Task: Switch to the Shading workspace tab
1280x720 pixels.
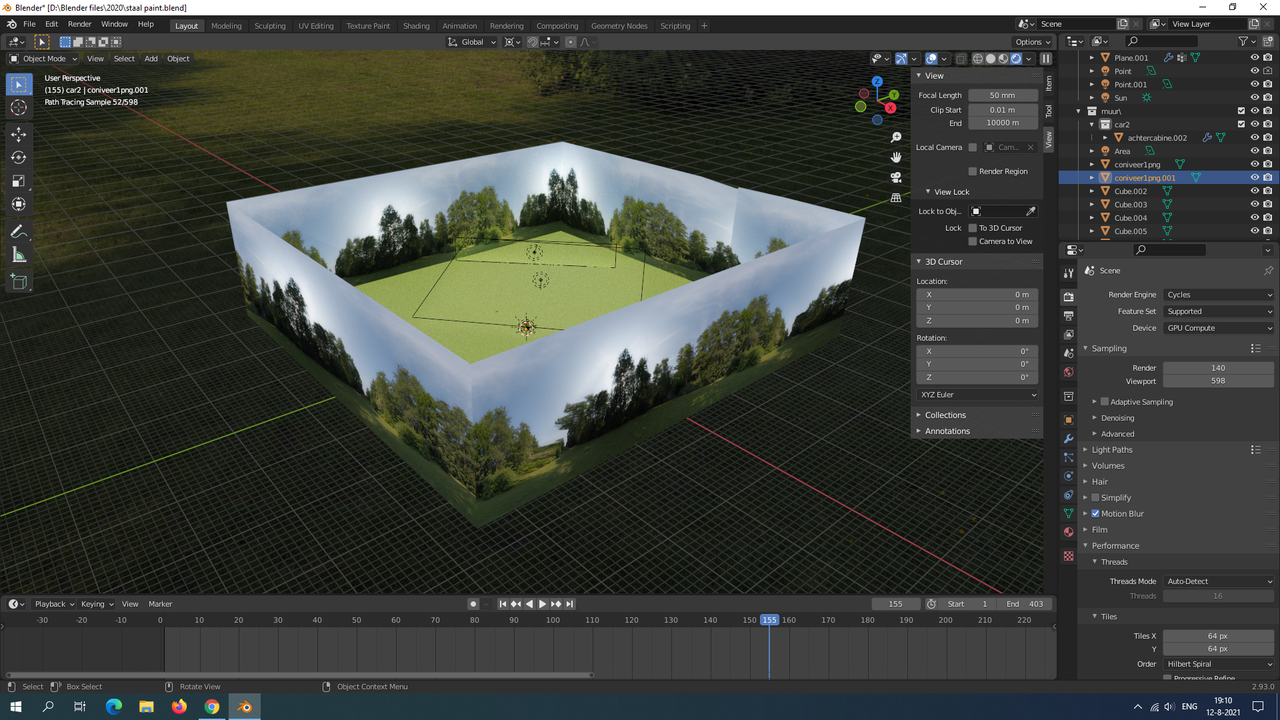Action: tap(416, 26)
